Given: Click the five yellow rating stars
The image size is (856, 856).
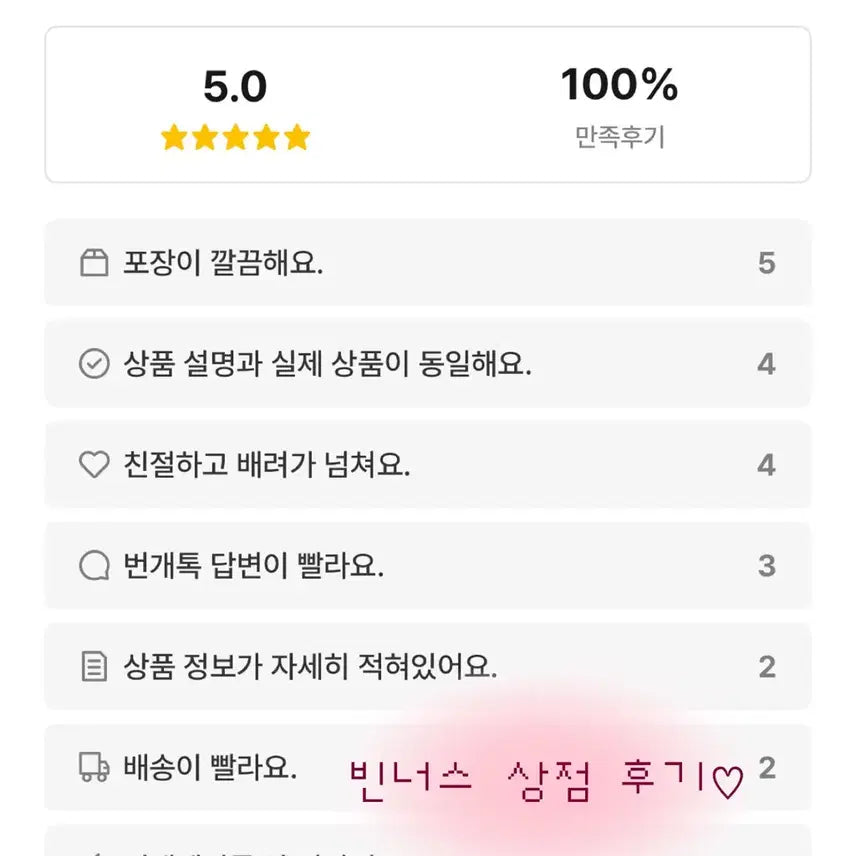Looking at the screenshot, I should tap(236, 137).
